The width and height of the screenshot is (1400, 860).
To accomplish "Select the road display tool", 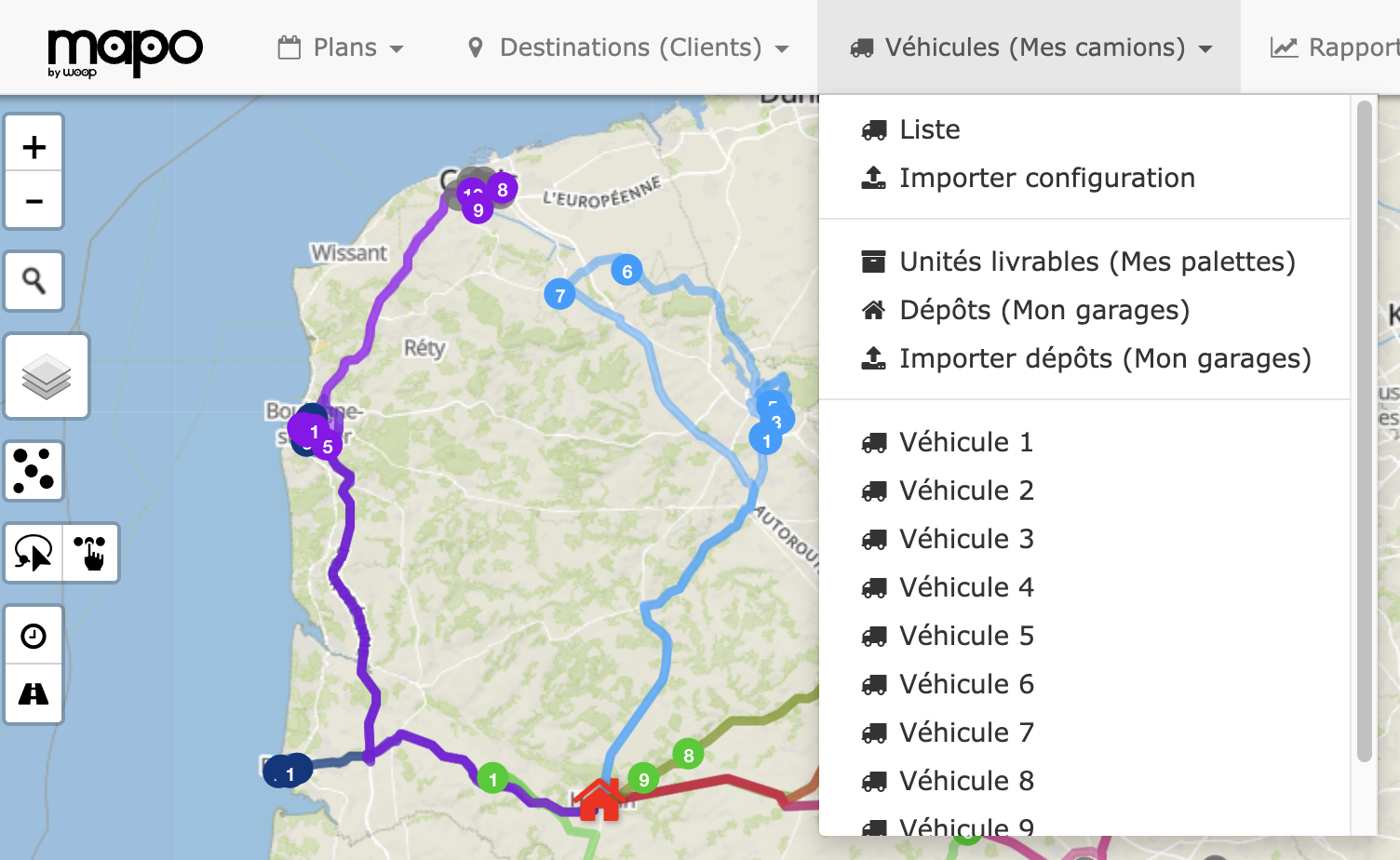I will (x=34, y=693).
